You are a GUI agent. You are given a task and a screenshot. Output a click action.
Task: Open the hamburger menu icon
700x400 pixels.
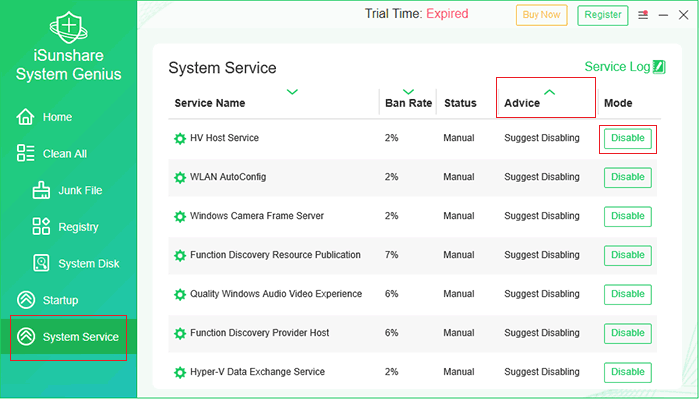pyautogui.click(x=643, y=15)
